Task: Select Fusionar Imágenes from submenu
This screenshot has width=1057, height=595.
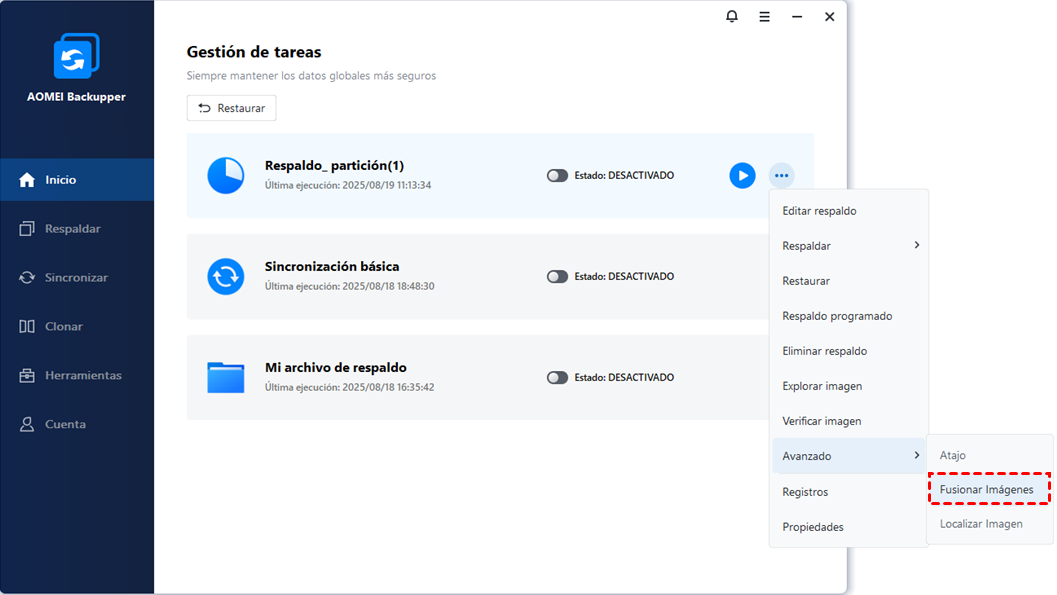Action: click(x=986, y=490)
